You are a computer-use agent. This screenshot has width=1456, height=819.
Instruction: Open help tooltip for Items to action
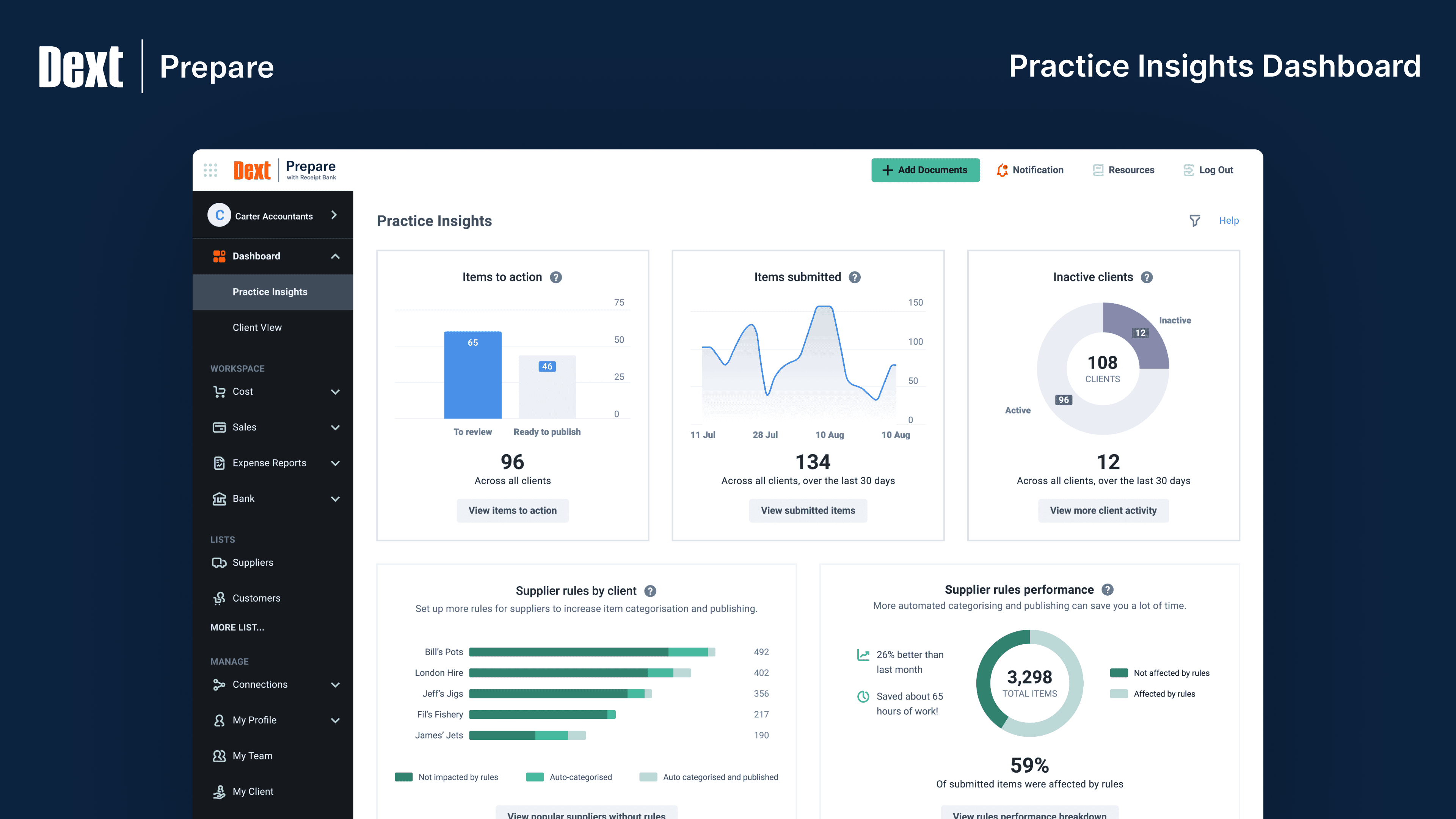coord(556,278)
